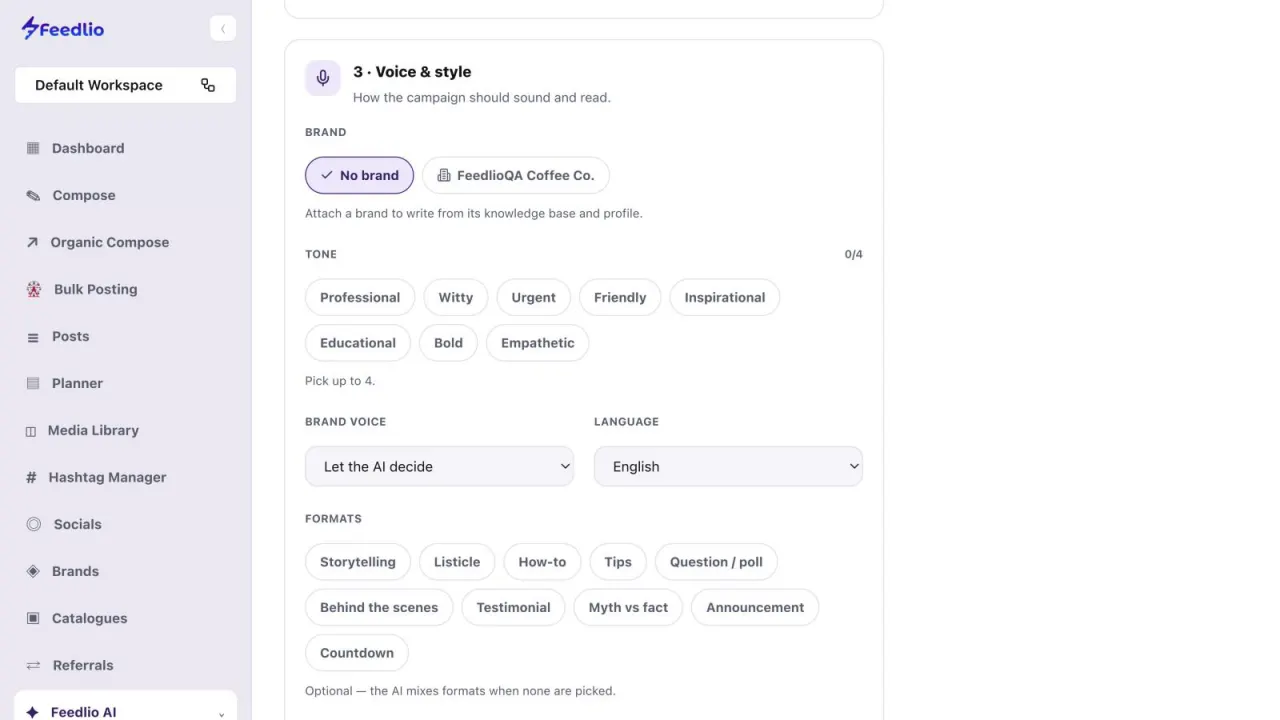1280x720 pixels.
Task: Select the Question / poll format
Action: (716, 562)
